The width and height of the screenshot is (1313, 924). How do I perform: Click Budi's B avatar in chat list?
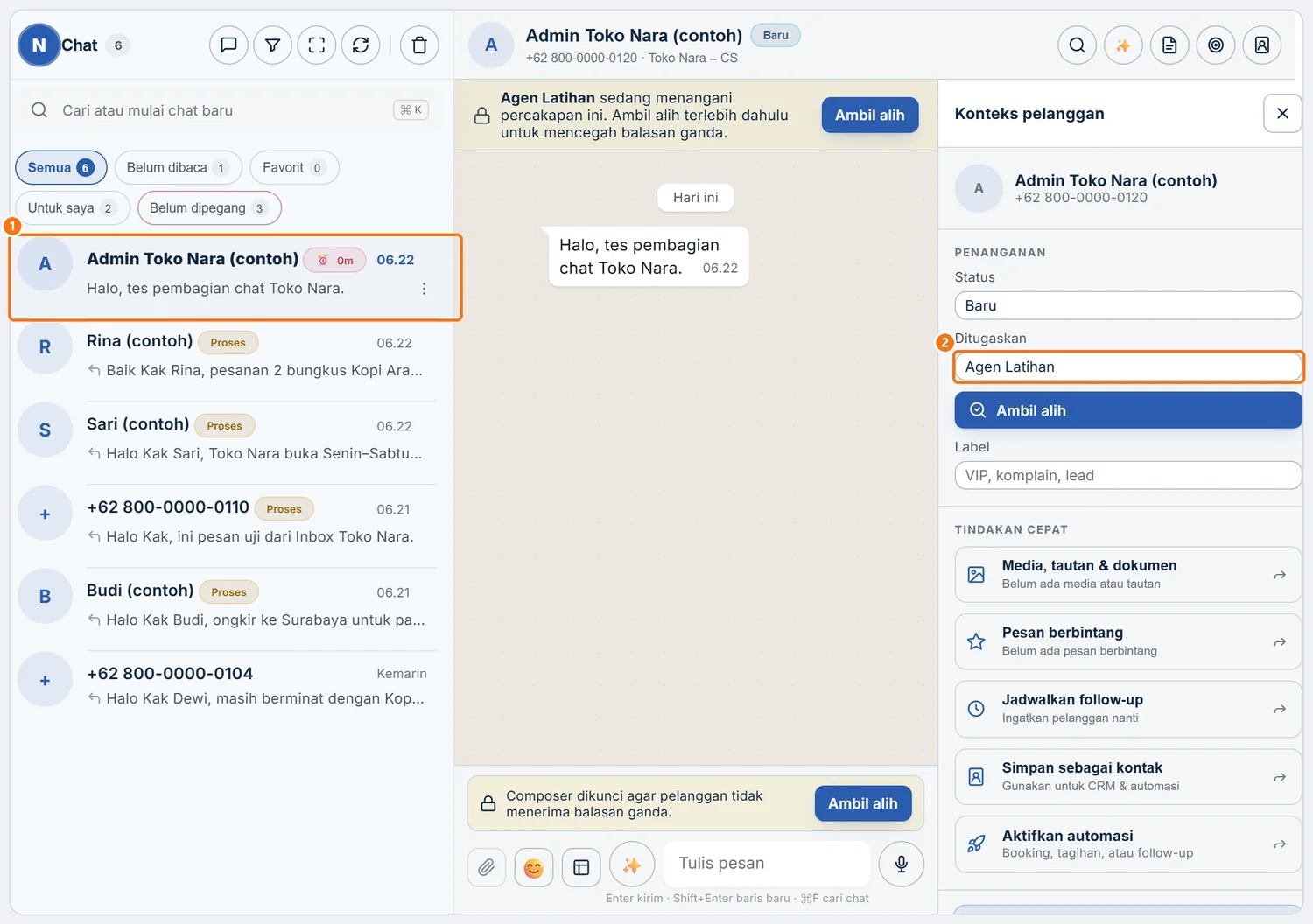[x=45, y=597]
